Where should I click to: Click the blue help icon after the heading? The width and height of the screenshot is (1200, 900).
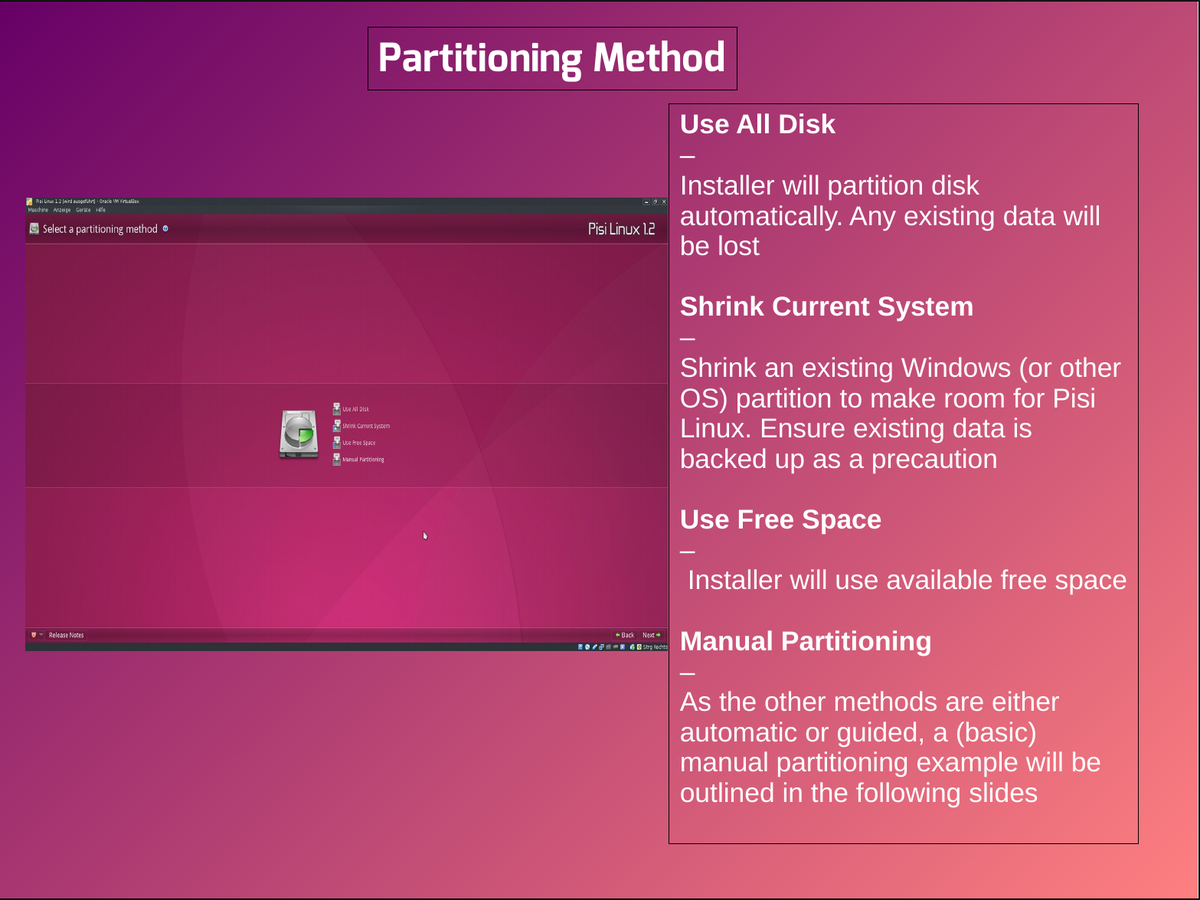coord(165,228)
